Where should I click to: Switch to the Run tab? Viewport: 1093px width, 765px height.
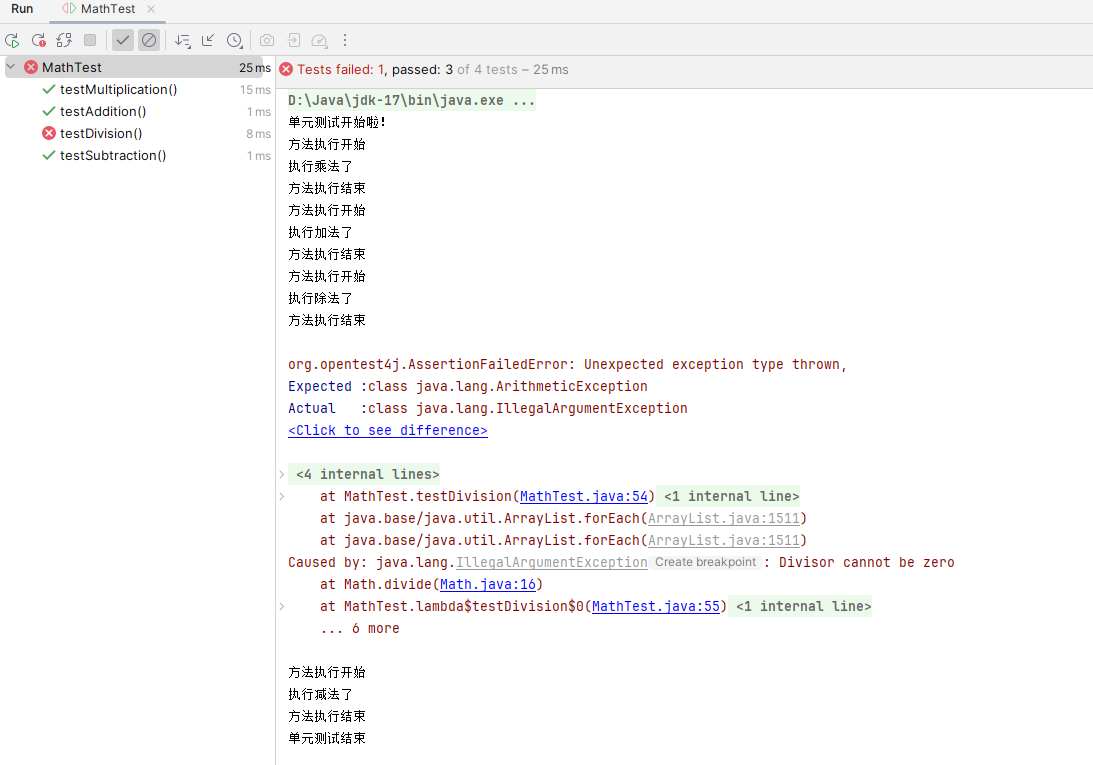[22, 9]
